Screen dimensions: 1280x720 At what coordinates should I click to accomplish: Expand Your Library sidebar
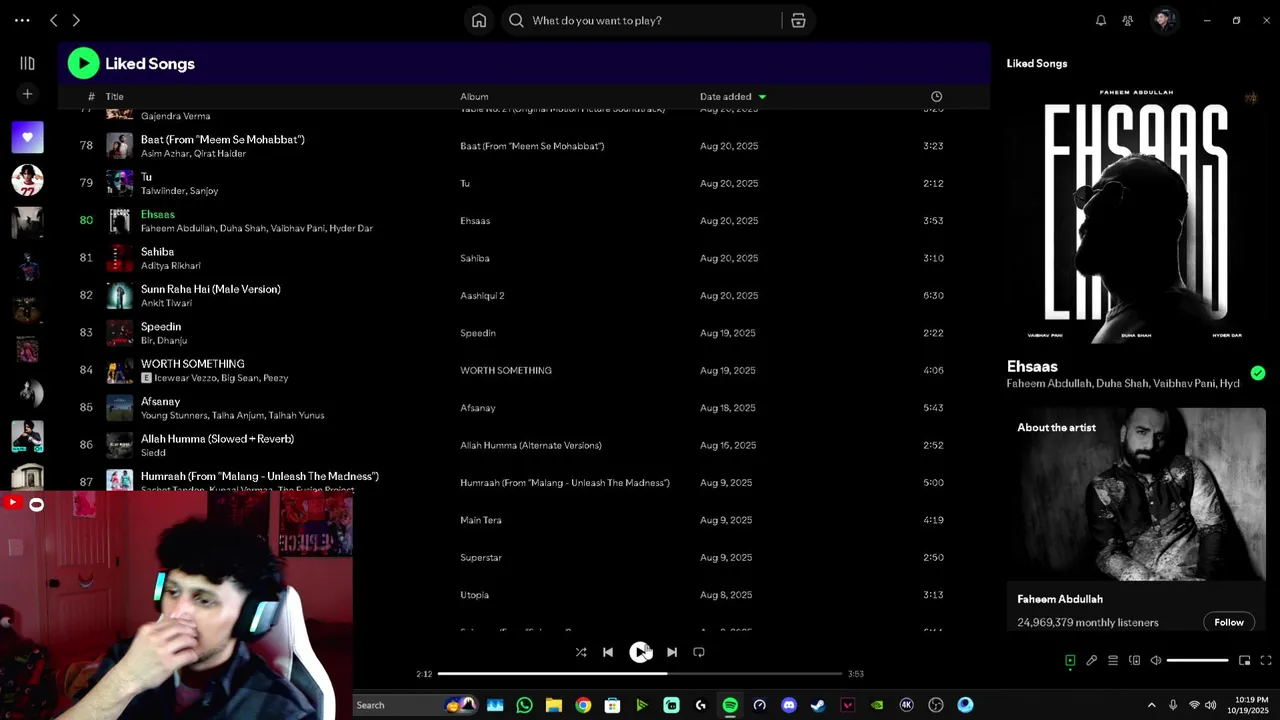27,63
